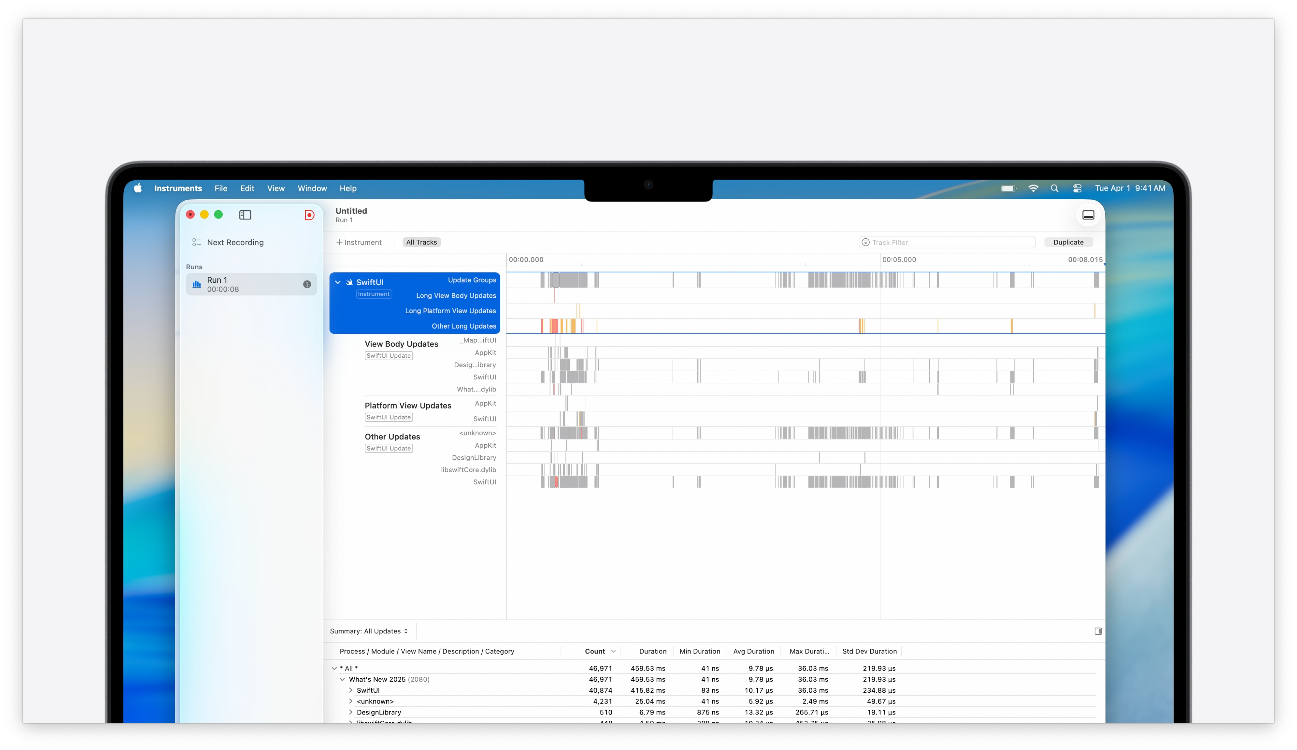Click the Track Filter search field
1297x750 pixels.
[950, 243]
